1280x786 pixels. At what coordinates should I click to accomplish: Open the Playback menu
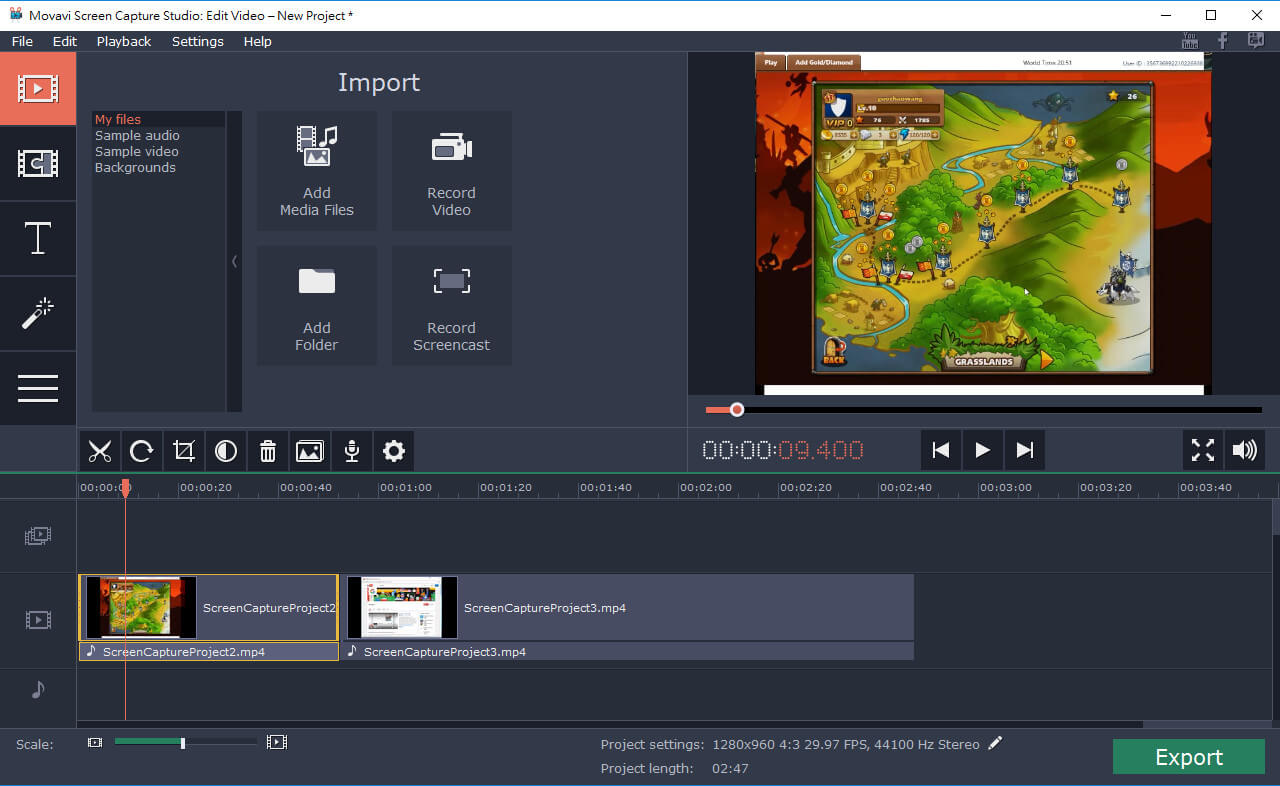[124, 41]
